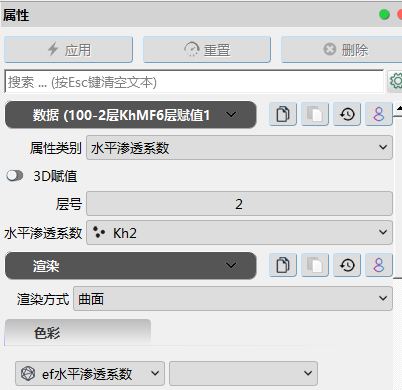Click the user icon in data section
Viewport: 402px width, 390px height.
coord(379,114)
